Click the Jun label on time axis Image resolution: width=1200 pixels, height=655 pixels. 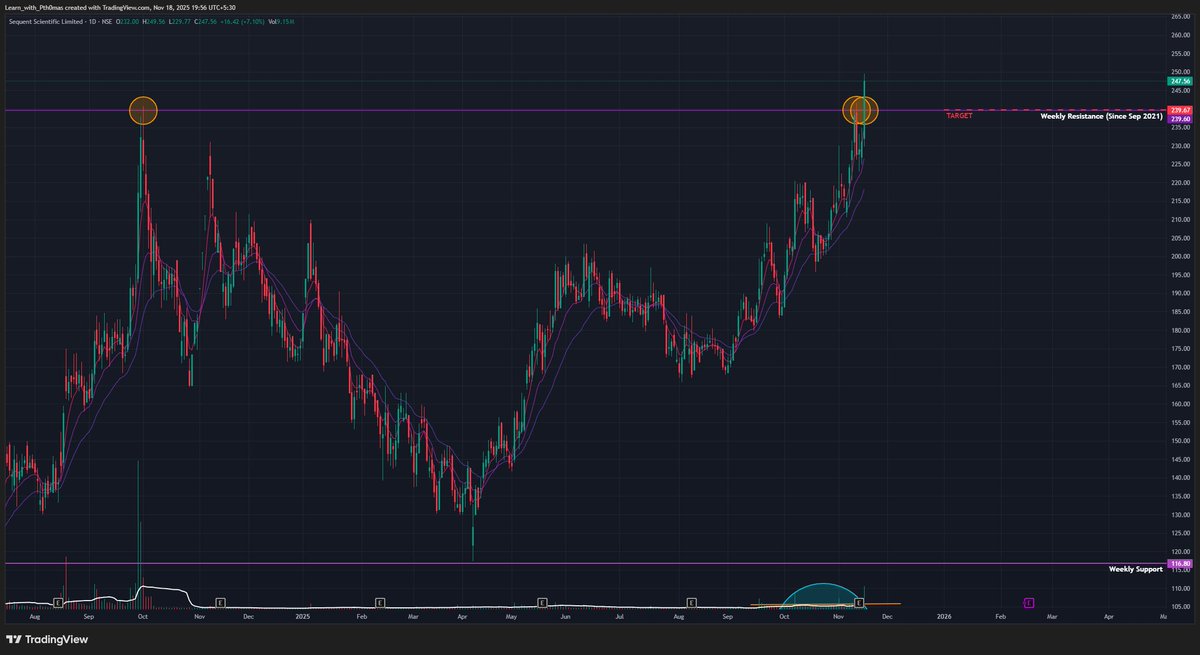[x=565, y=618]
